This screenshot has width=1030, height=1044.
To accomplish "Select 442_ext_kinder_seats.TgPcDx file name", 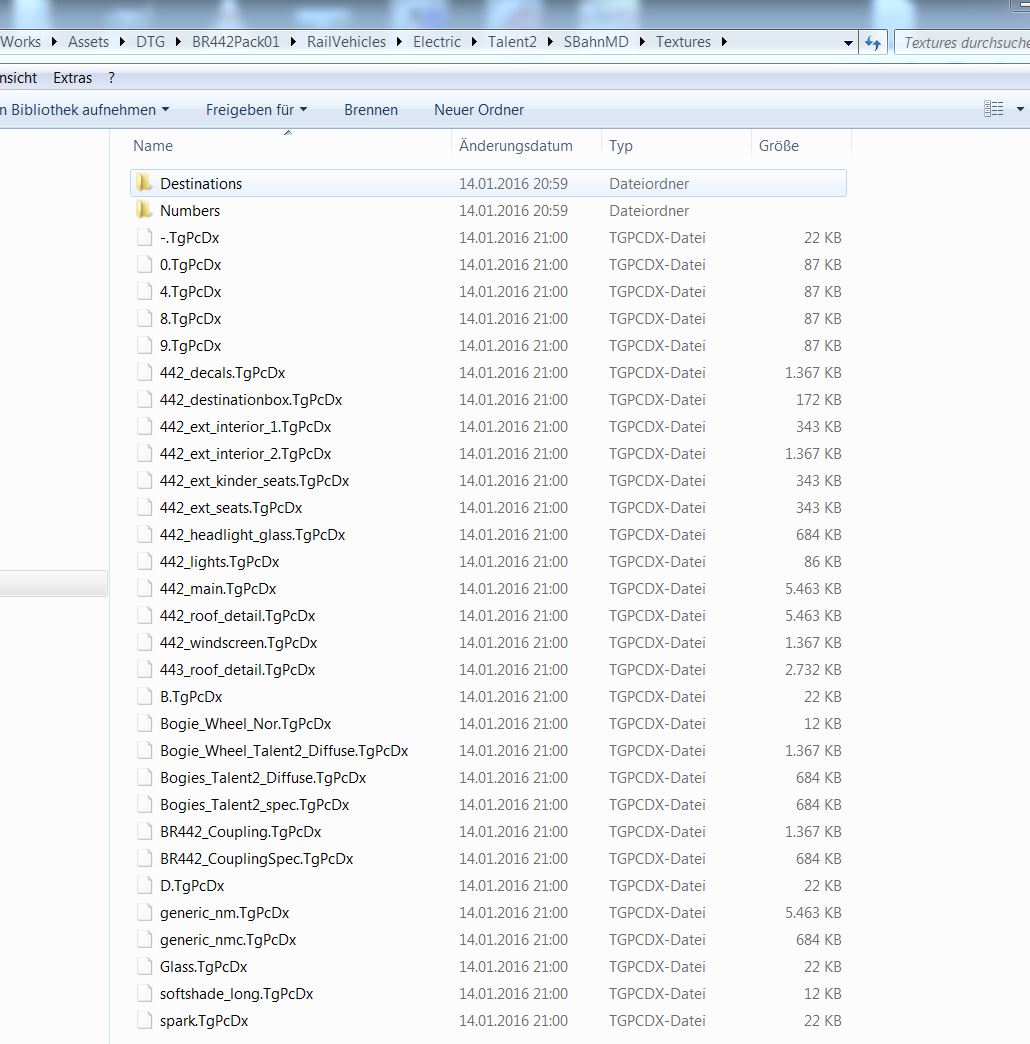I will click(254, 480).
